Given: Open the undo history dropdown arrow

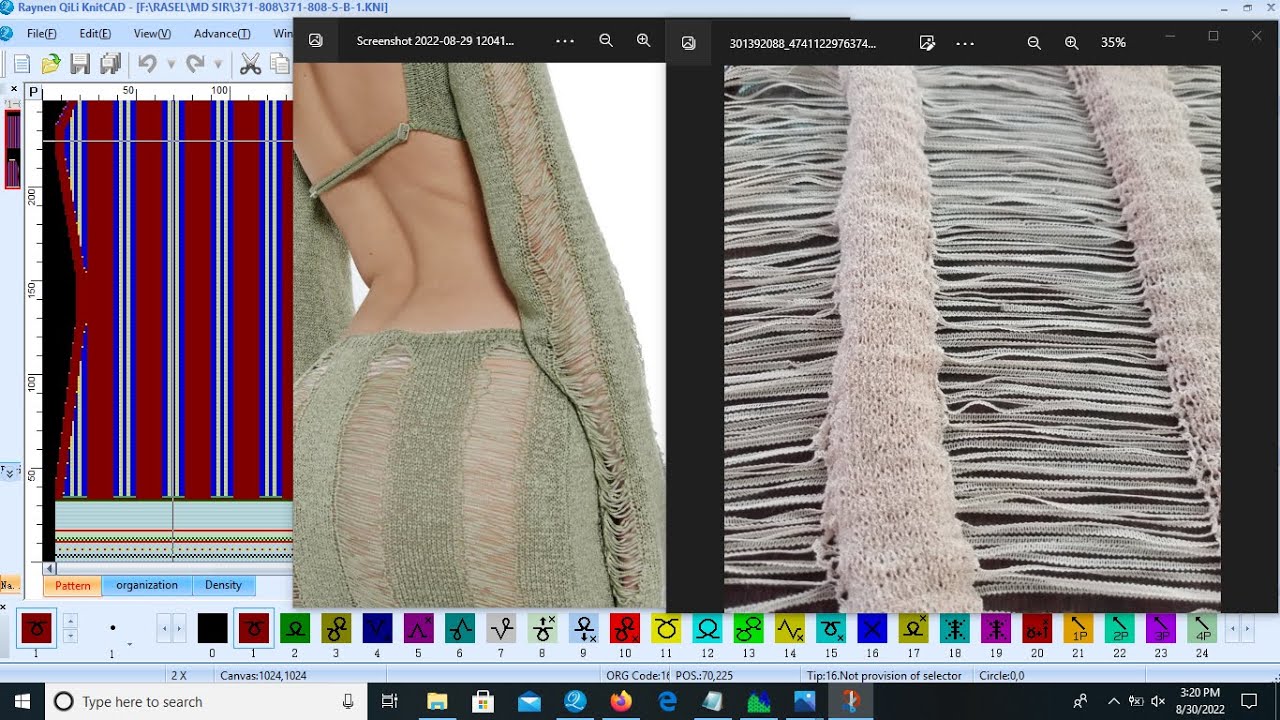Looking at the screenshot, I should coord(170,65).
